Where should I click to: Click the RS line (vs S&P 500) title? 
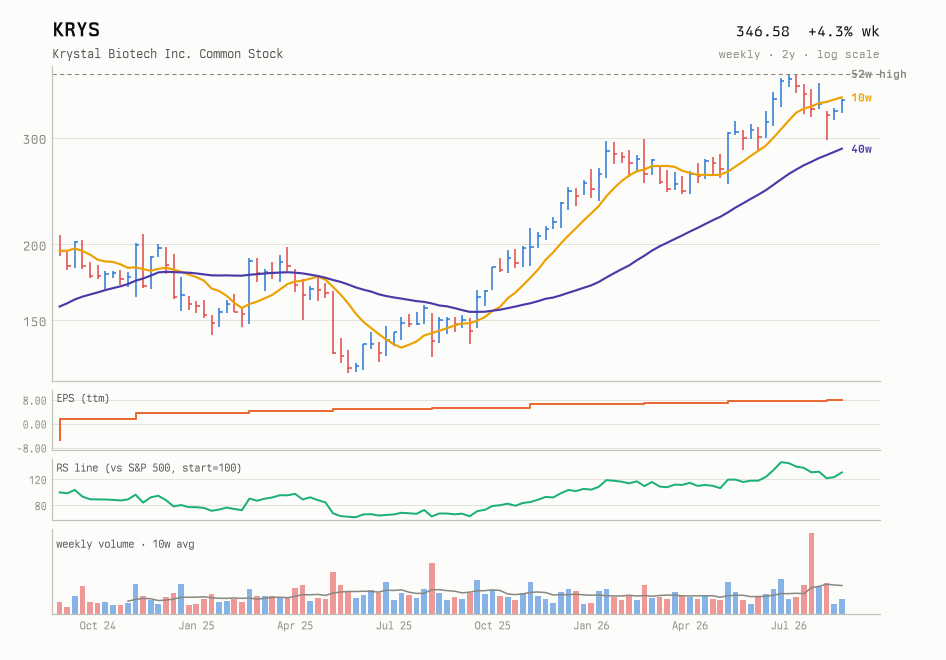[149, 468]
